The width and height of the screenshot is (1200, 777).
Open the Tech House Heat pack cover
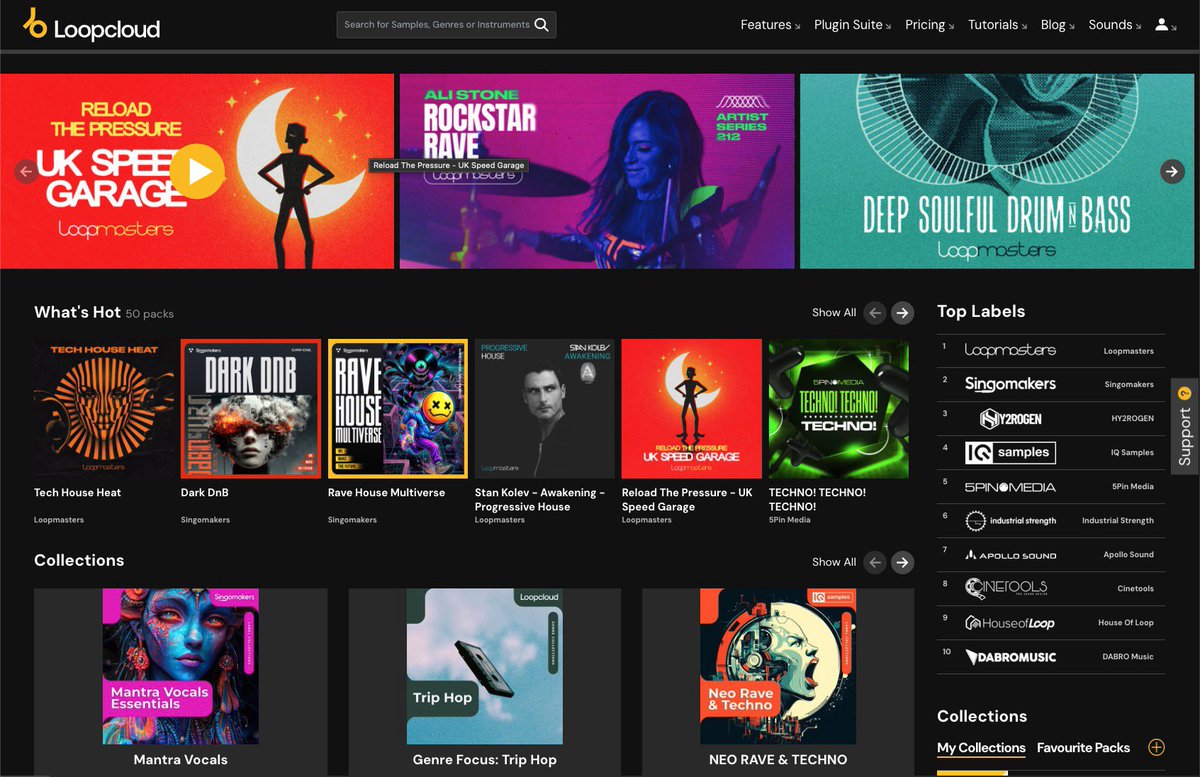pyautogui.click(x=104, y=409)
